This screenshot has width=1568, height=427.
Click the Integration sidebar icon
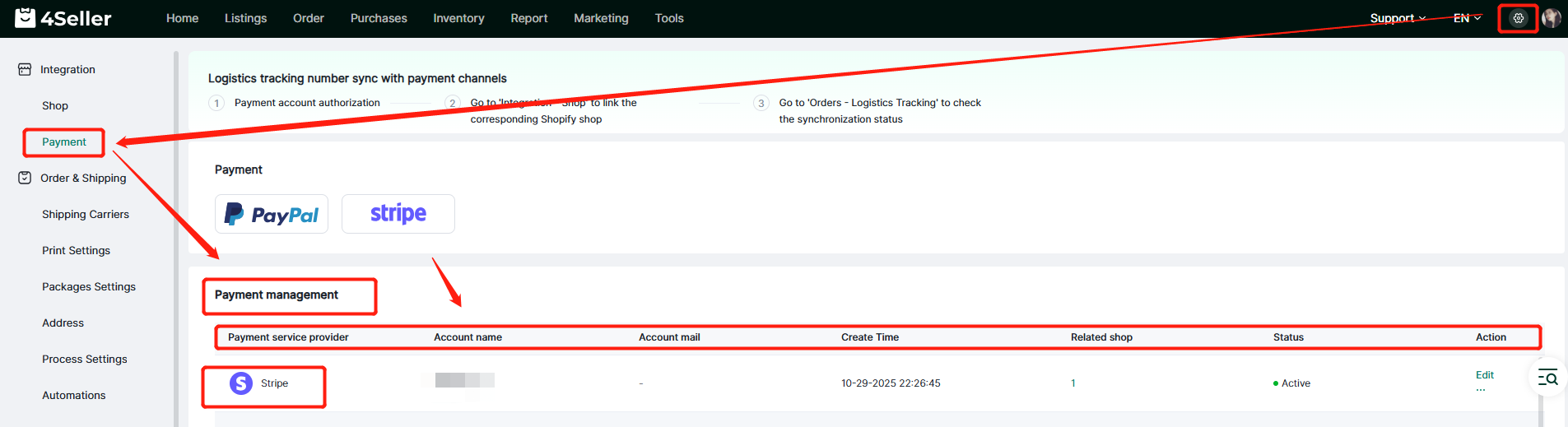[x=25, y=70]
